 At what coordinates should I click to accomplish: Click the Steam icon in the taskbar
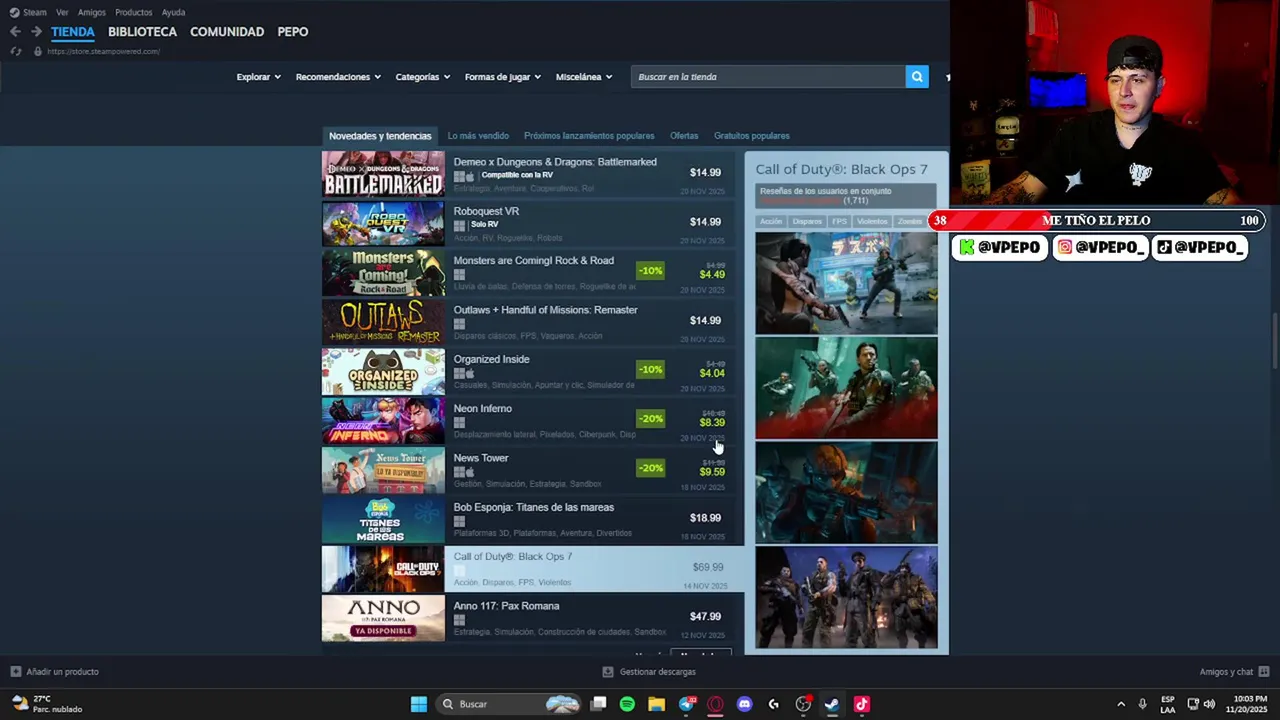click(x=832, y=704)
